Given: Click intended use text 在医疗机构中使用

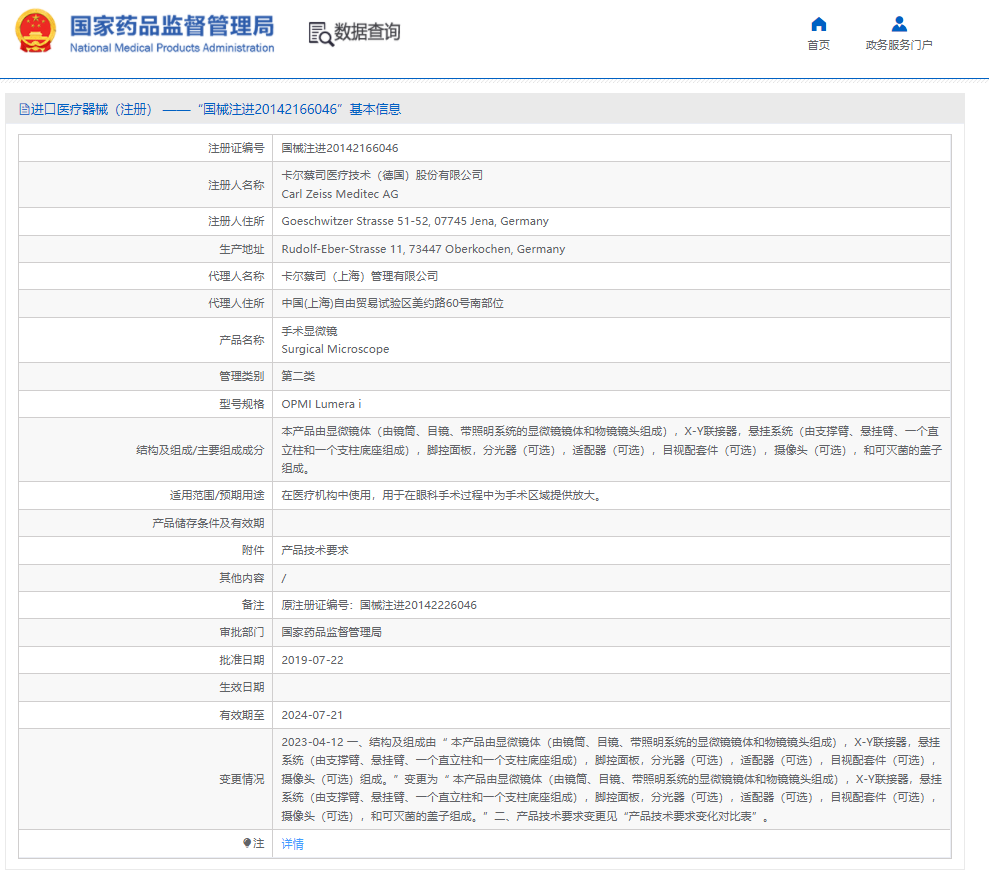Looking at the screenshot, I should 442,496.
